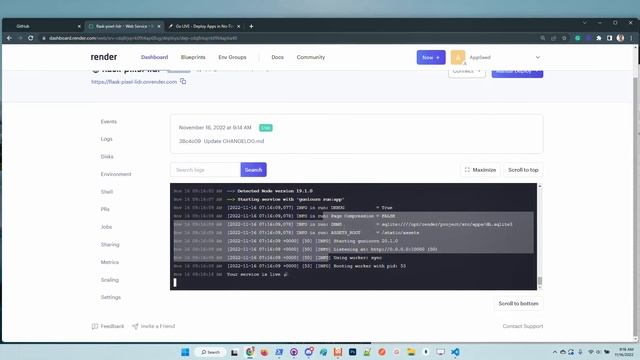Go to PRs in the sidebar

[x=105, y=209]
